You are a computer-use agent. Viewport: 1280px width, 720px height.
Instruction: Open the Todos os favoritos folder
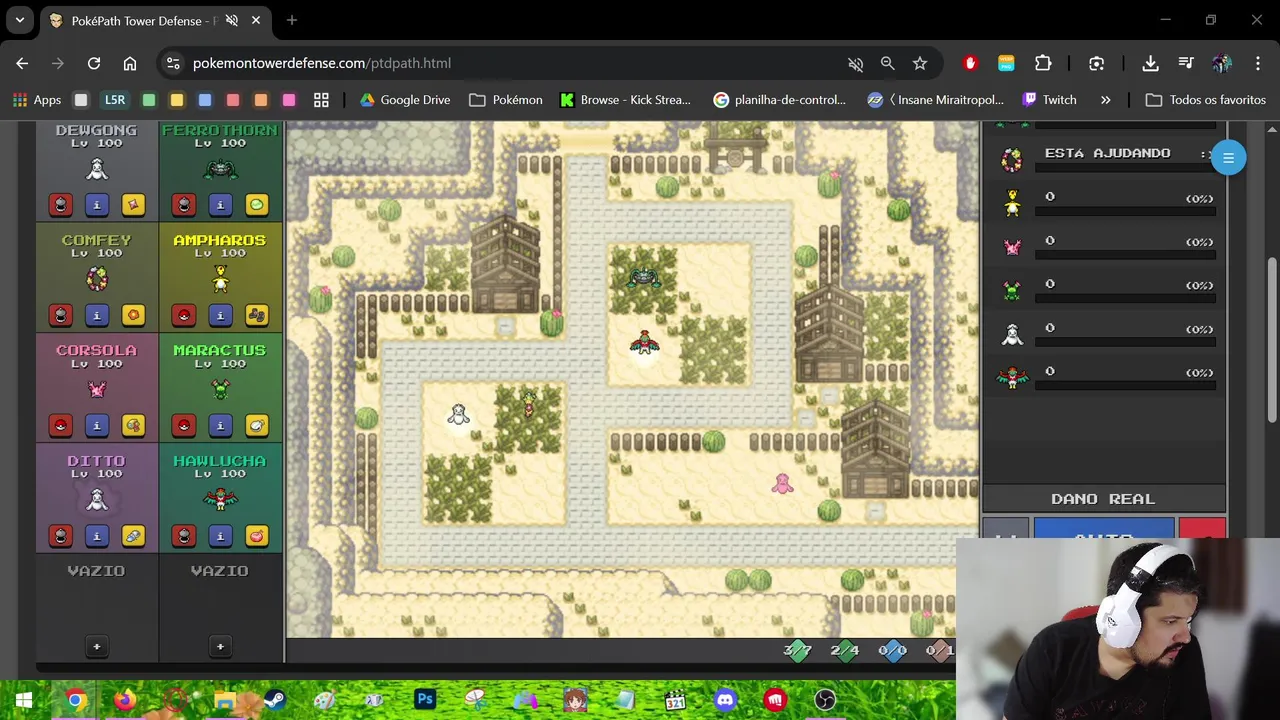click(x=1206, y=100)
